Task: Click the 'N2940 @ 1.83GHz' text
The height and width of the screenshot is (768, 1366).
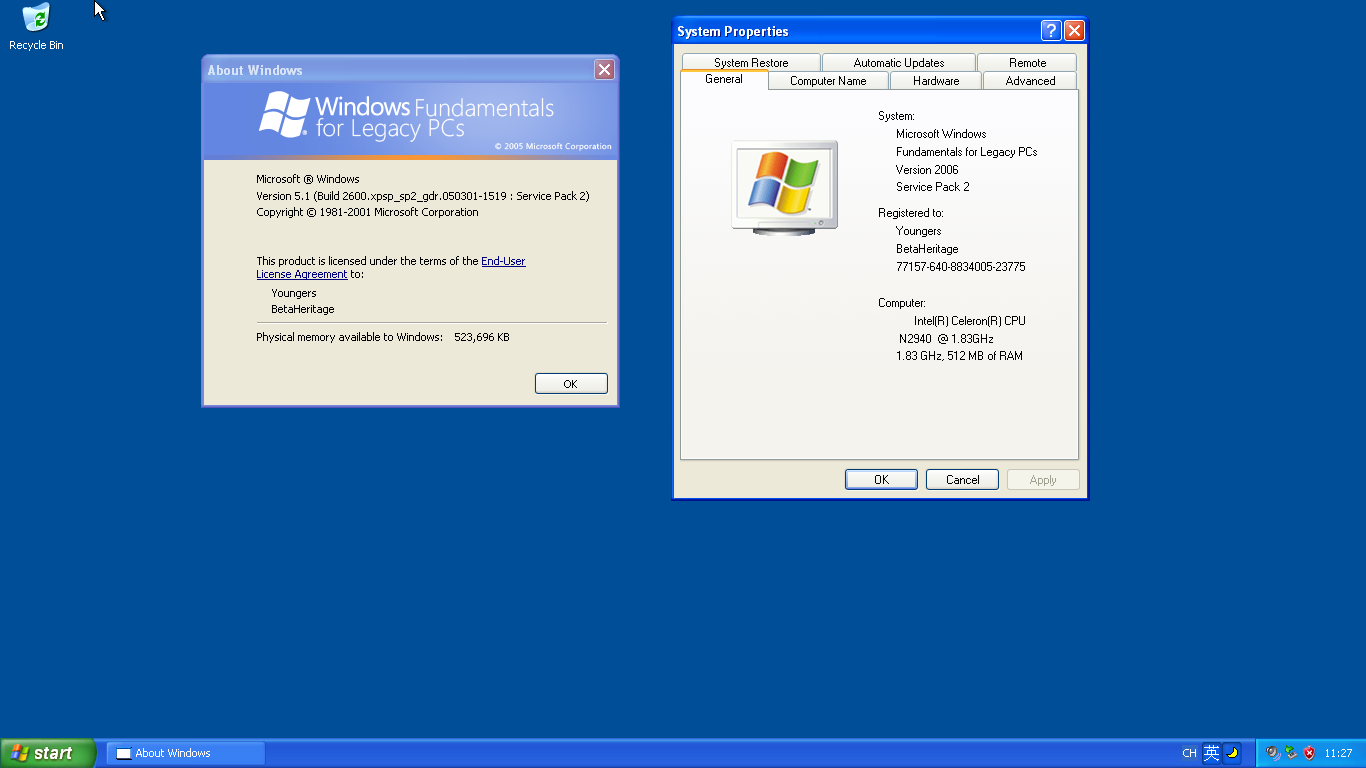Action: [946, 339]
